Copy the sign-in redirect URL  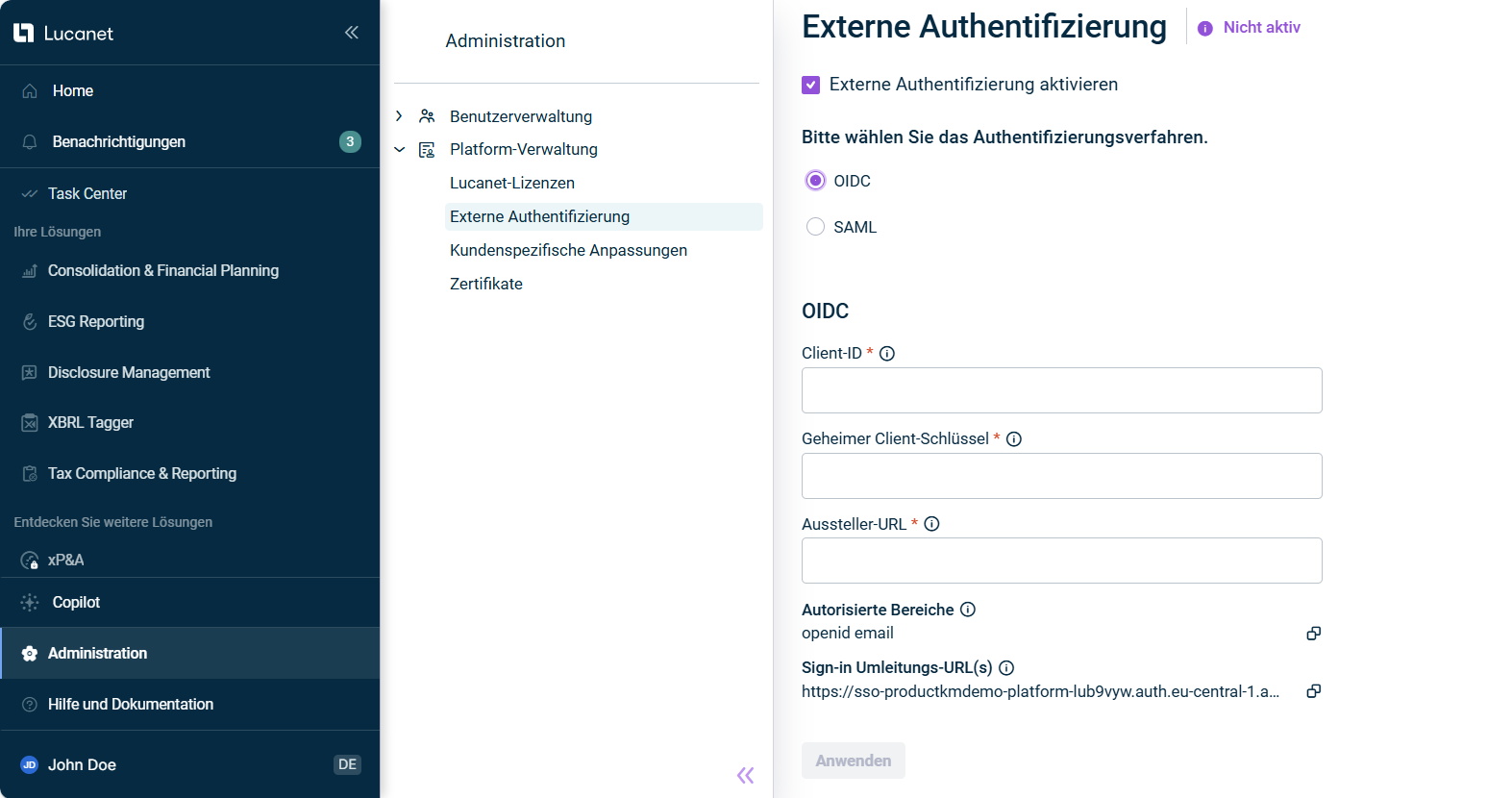[1314, 691]
